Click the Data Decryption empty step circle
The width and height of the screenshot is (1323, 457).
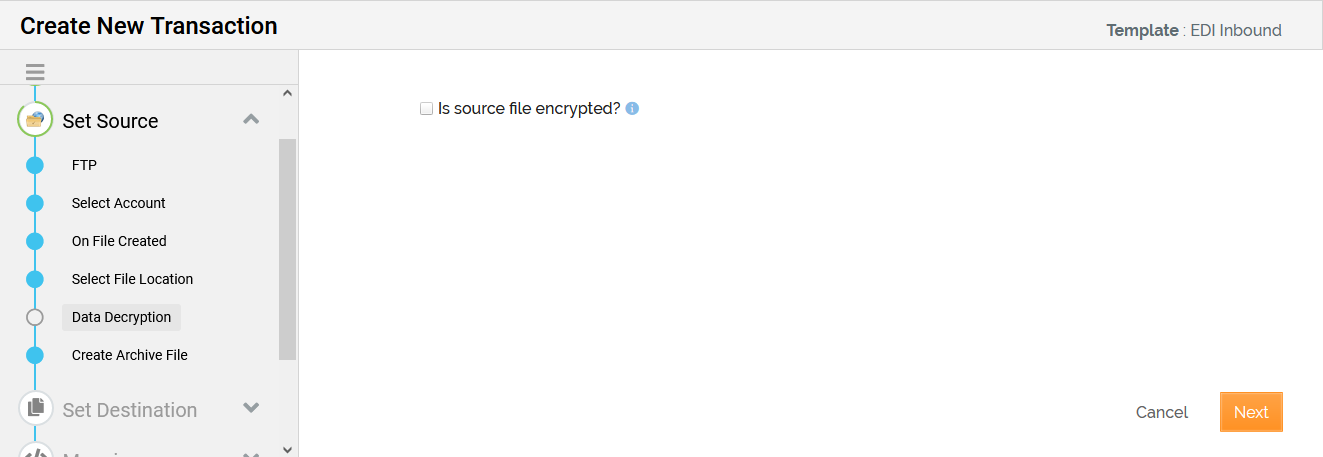35,317
